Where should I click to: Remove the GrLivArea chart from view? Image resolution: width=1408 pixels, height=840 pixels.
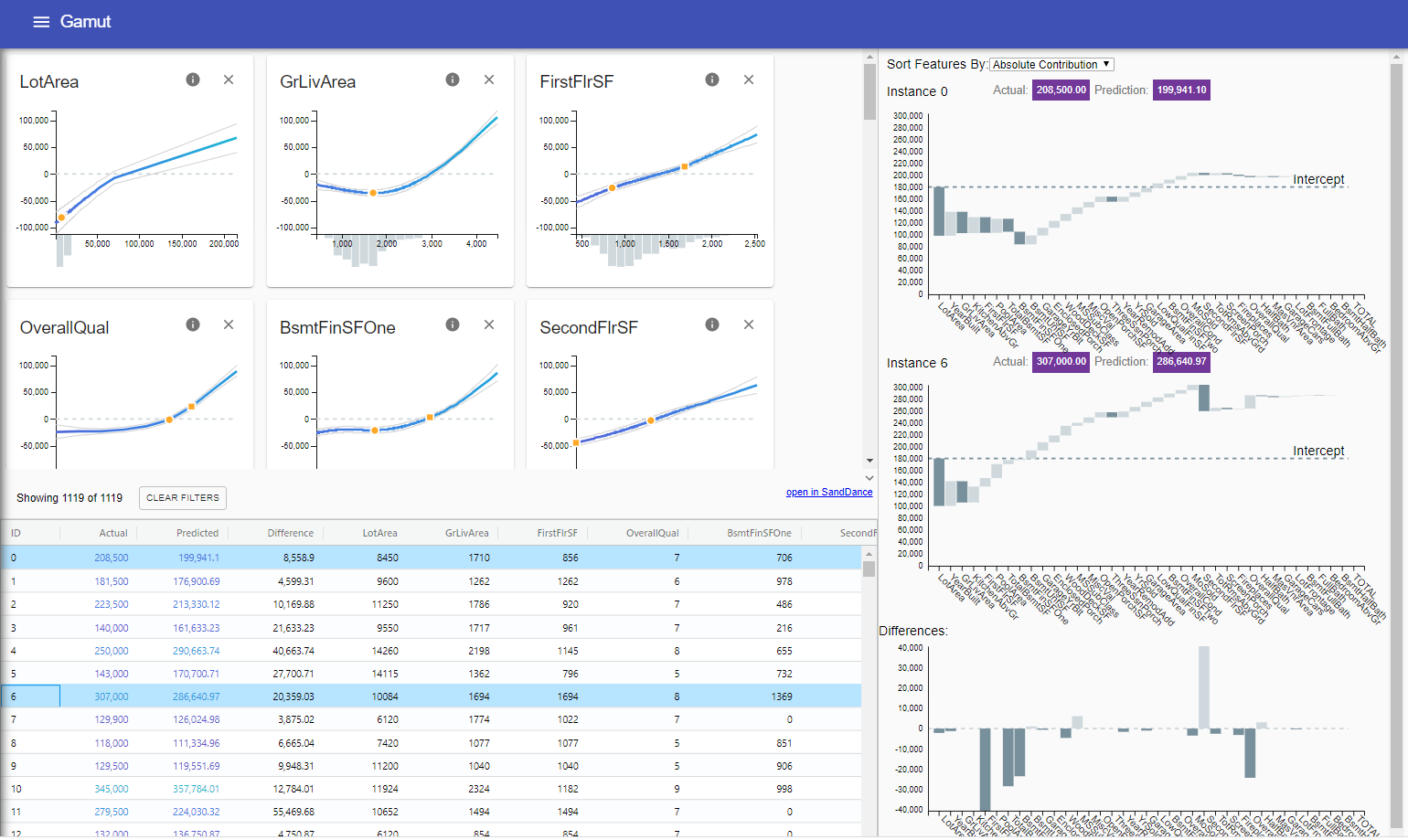click(x=489, y=80)
